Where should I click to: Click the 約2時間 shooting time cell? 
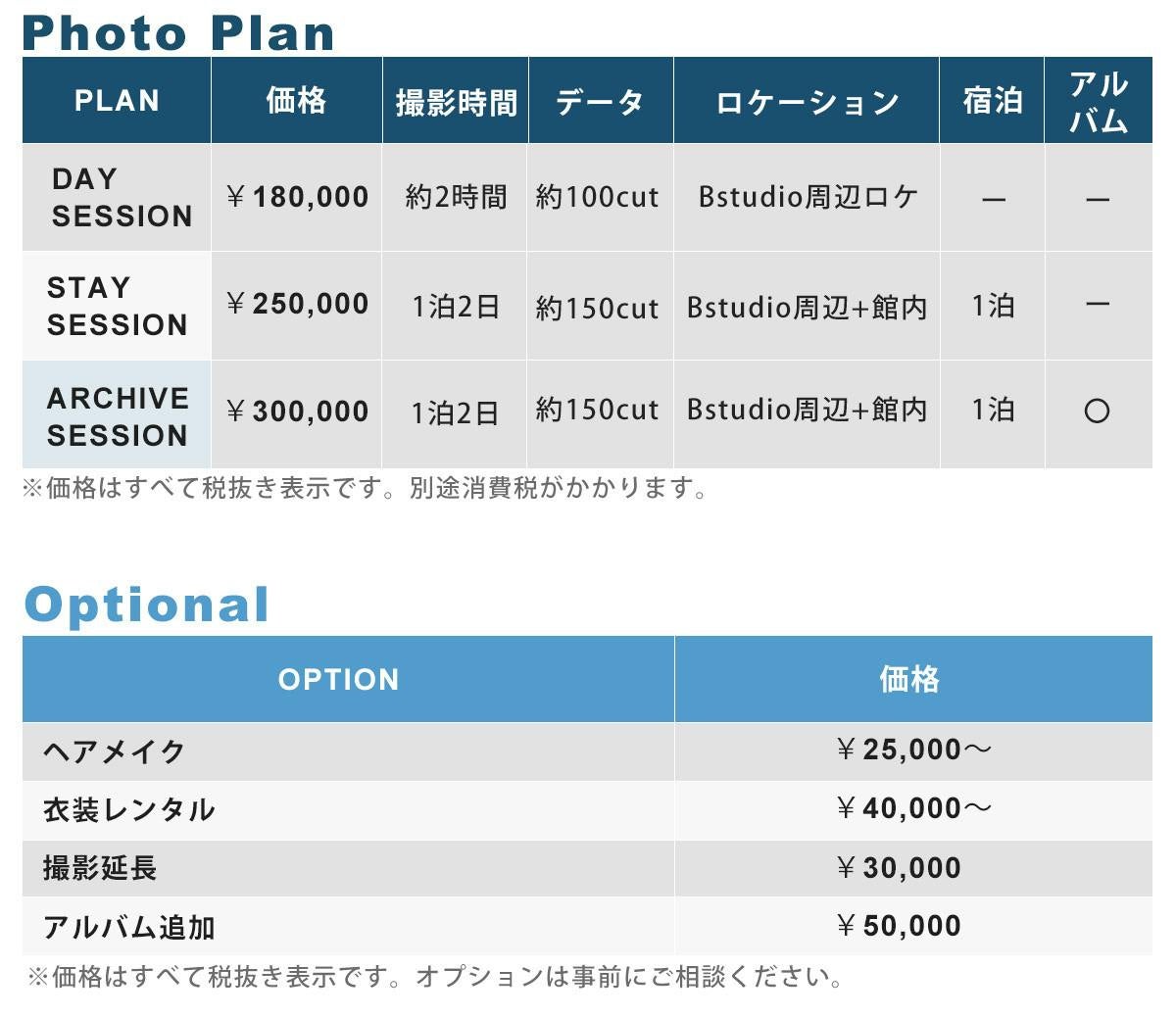456,197
